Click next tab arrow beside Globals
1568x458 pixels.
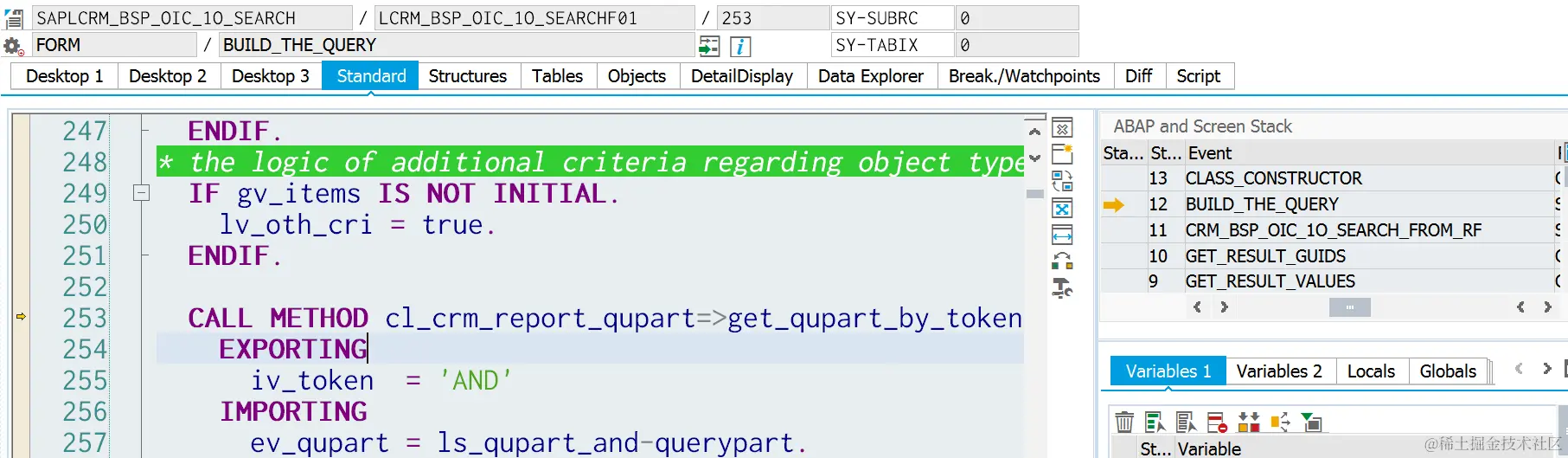pos(1547,369)
